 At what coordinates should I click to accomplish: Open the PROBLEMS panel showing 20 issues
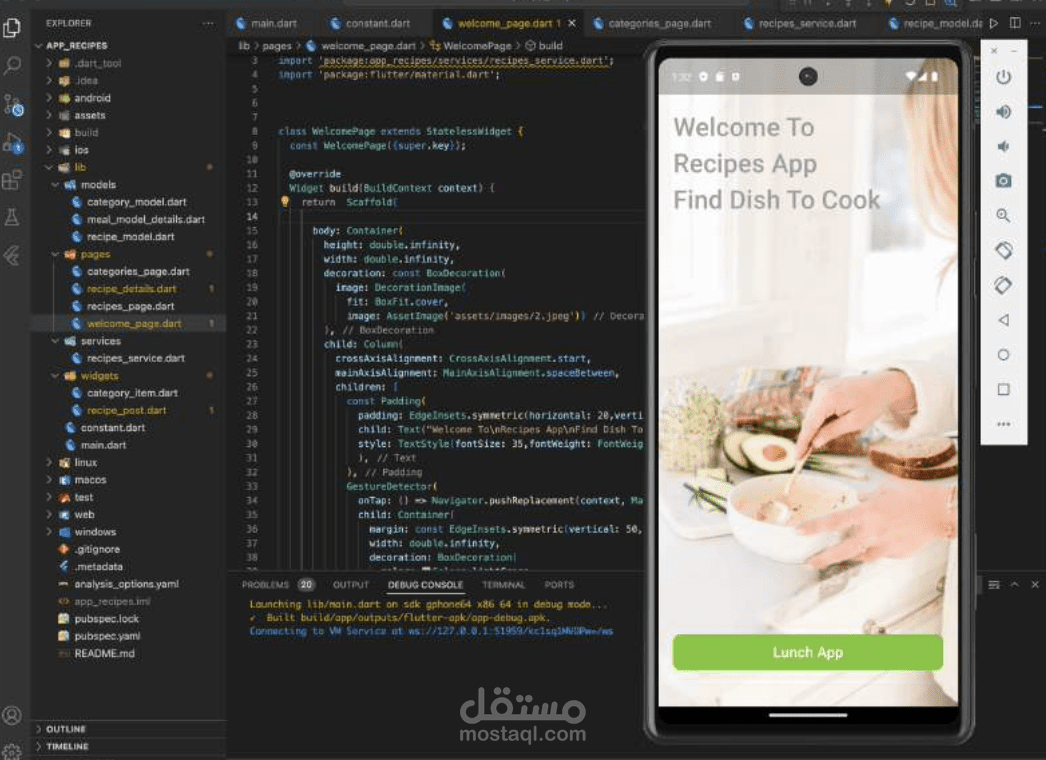click(x=270, y=585)
